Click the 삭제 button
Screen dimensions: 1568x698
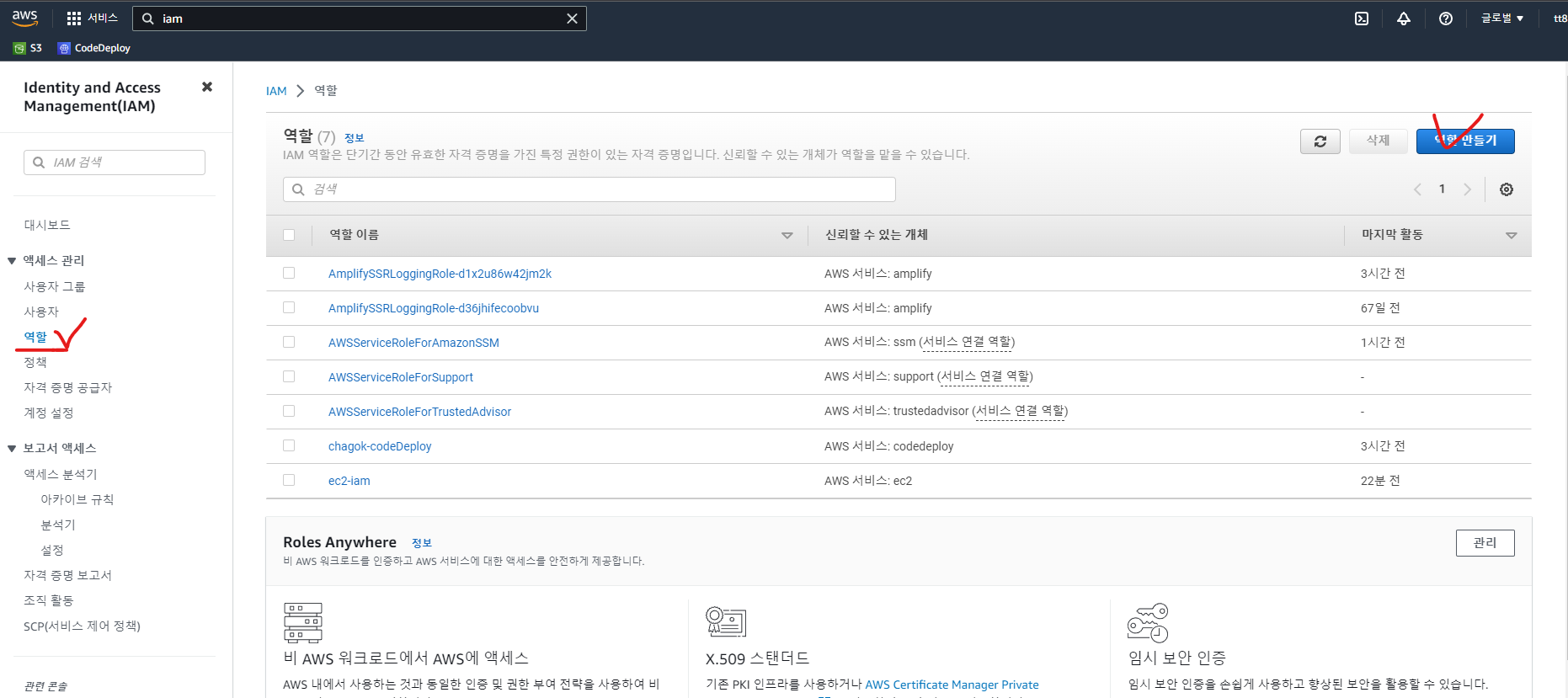pos(1378,141)
